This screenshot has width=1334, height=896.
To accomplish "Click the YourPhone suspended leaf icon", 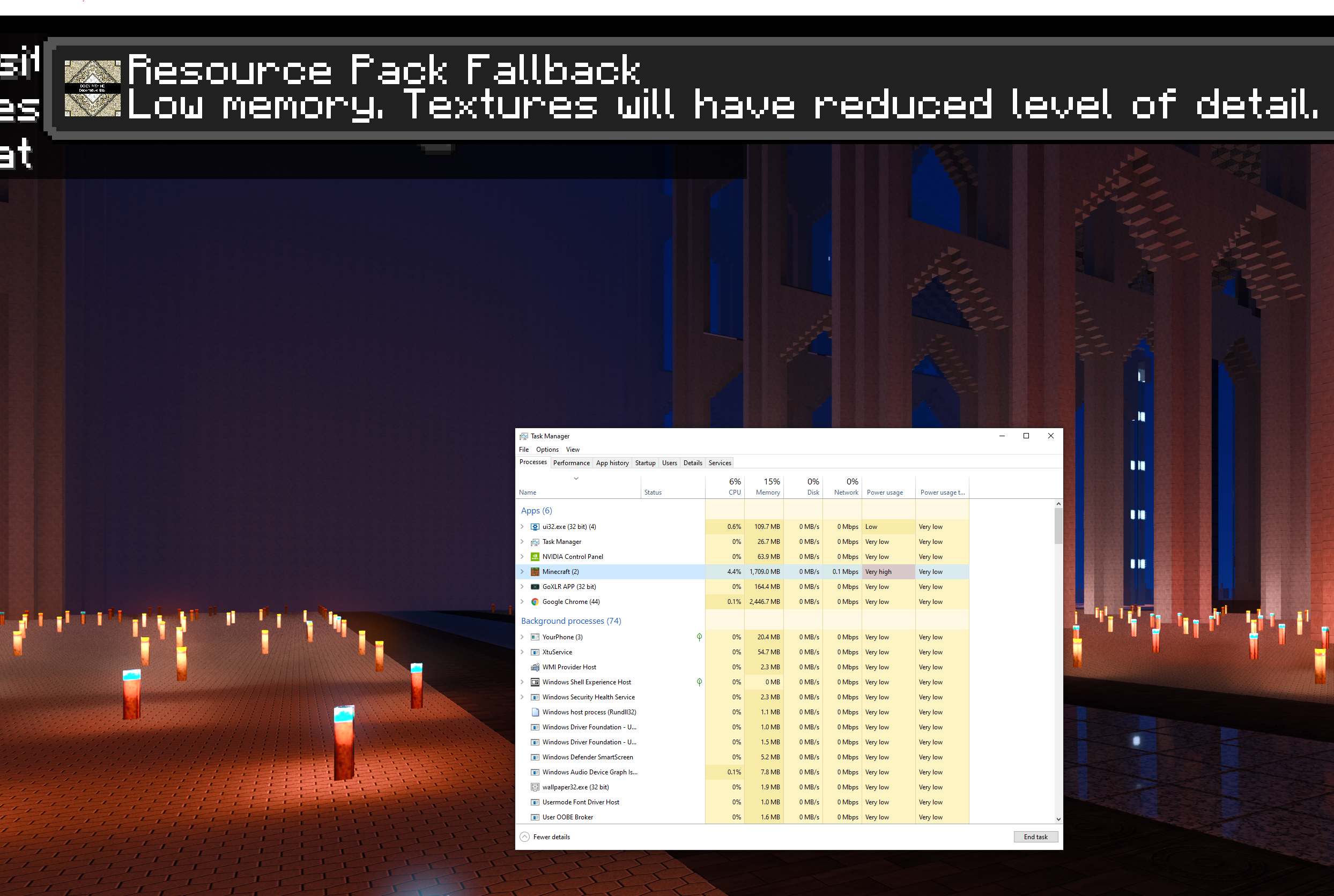I will 699,637.
